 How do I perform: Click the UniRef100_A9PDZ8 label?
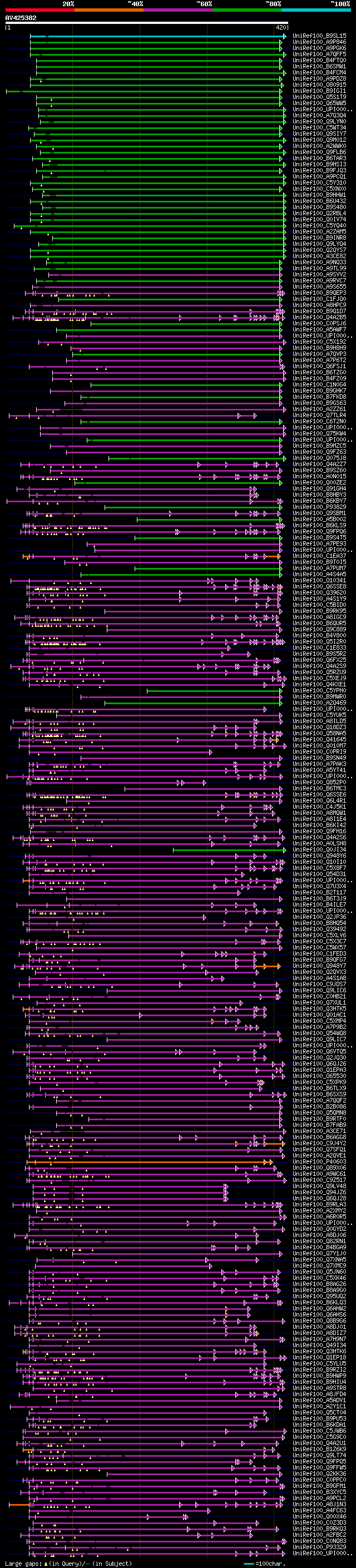tap(319, 78)
